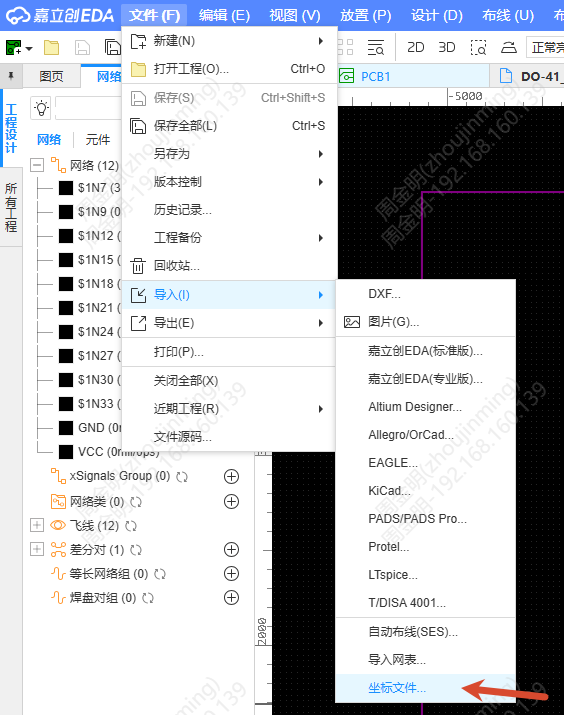Screen dimensions: 564x715
Task: Click the 2D view toolbar button
Action: pos(415,47)
